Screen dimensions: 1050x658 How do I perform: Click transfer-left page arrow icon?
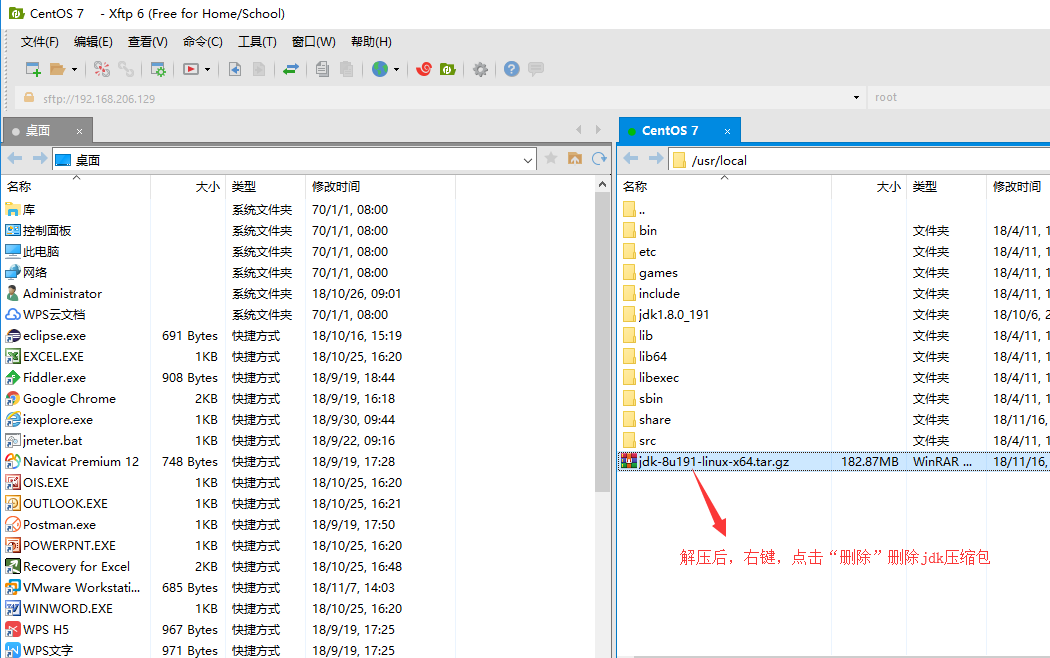(x=235, y=69)
